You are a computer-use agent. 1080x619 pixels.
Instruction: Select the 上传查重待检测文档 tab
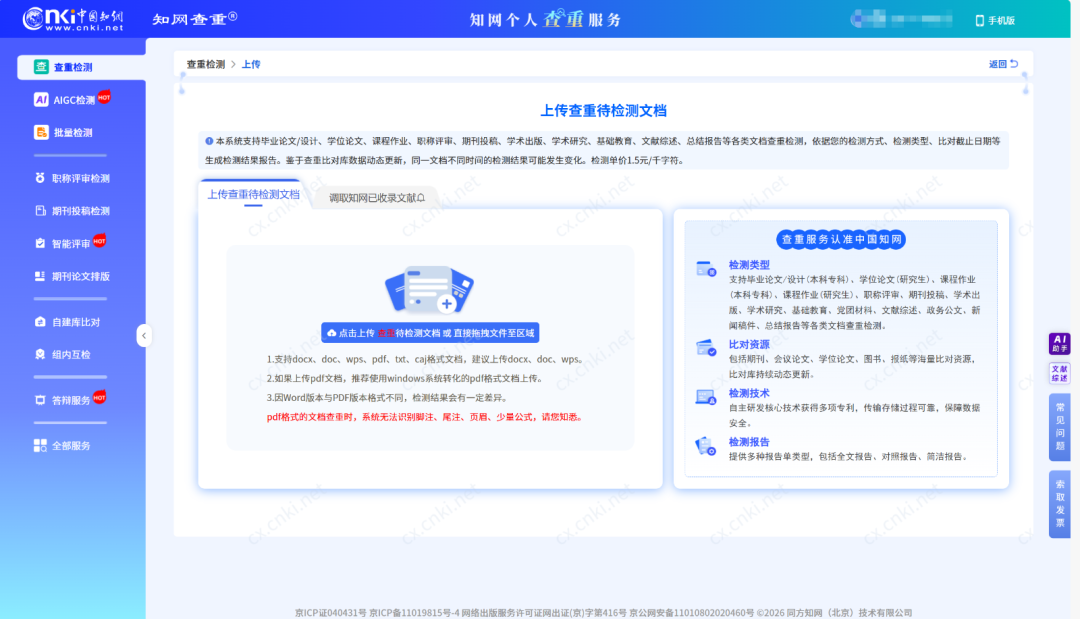point(253,195)
